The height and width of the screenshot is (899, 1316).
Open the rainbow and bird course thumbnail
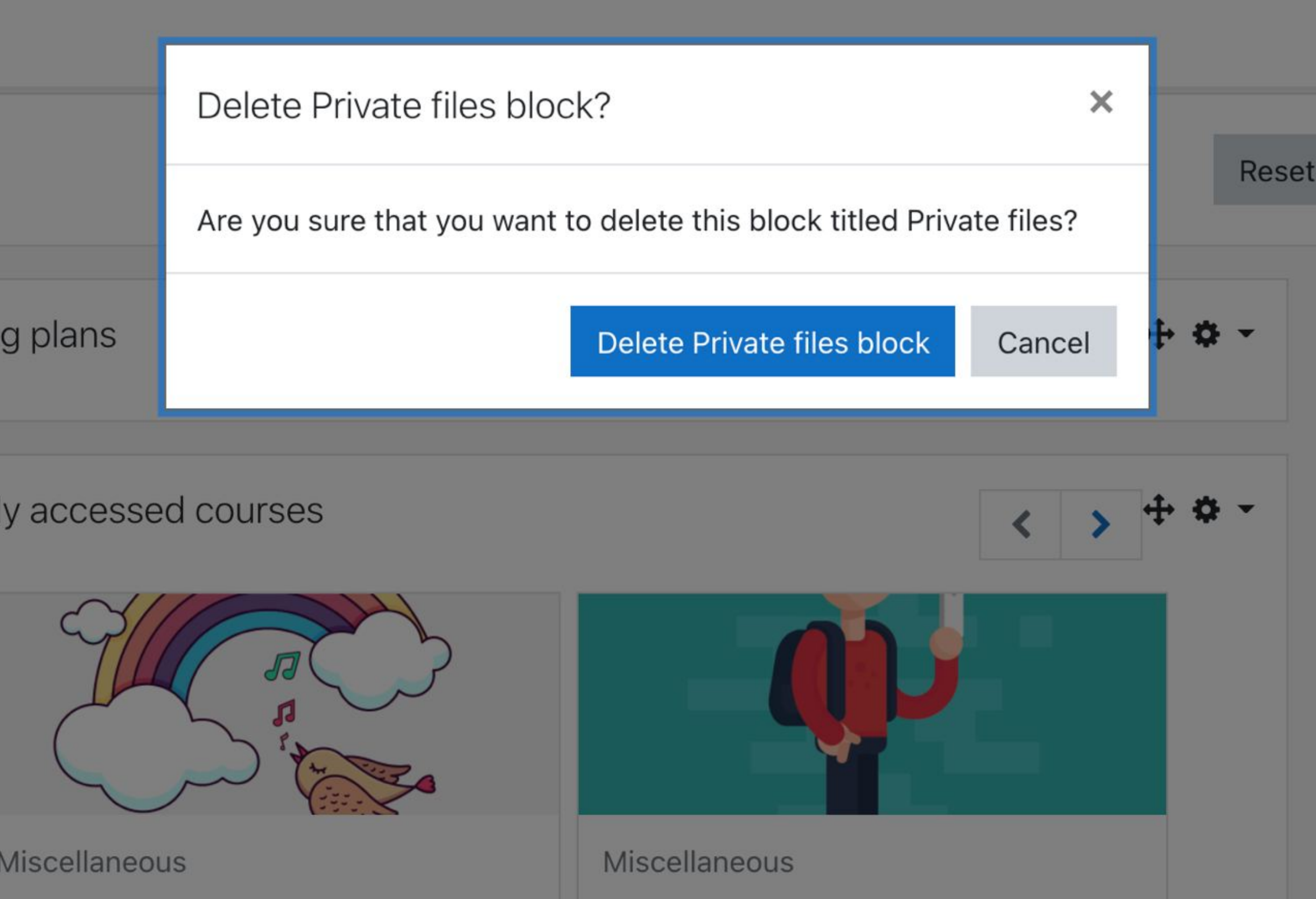coord(280,704)
